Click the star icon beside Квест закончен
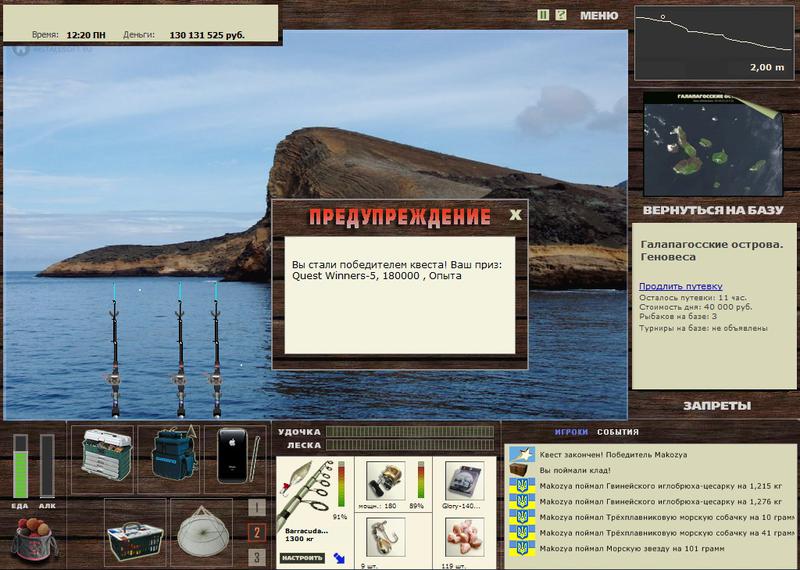Screen dimensions: 800x570 (522, 454)
